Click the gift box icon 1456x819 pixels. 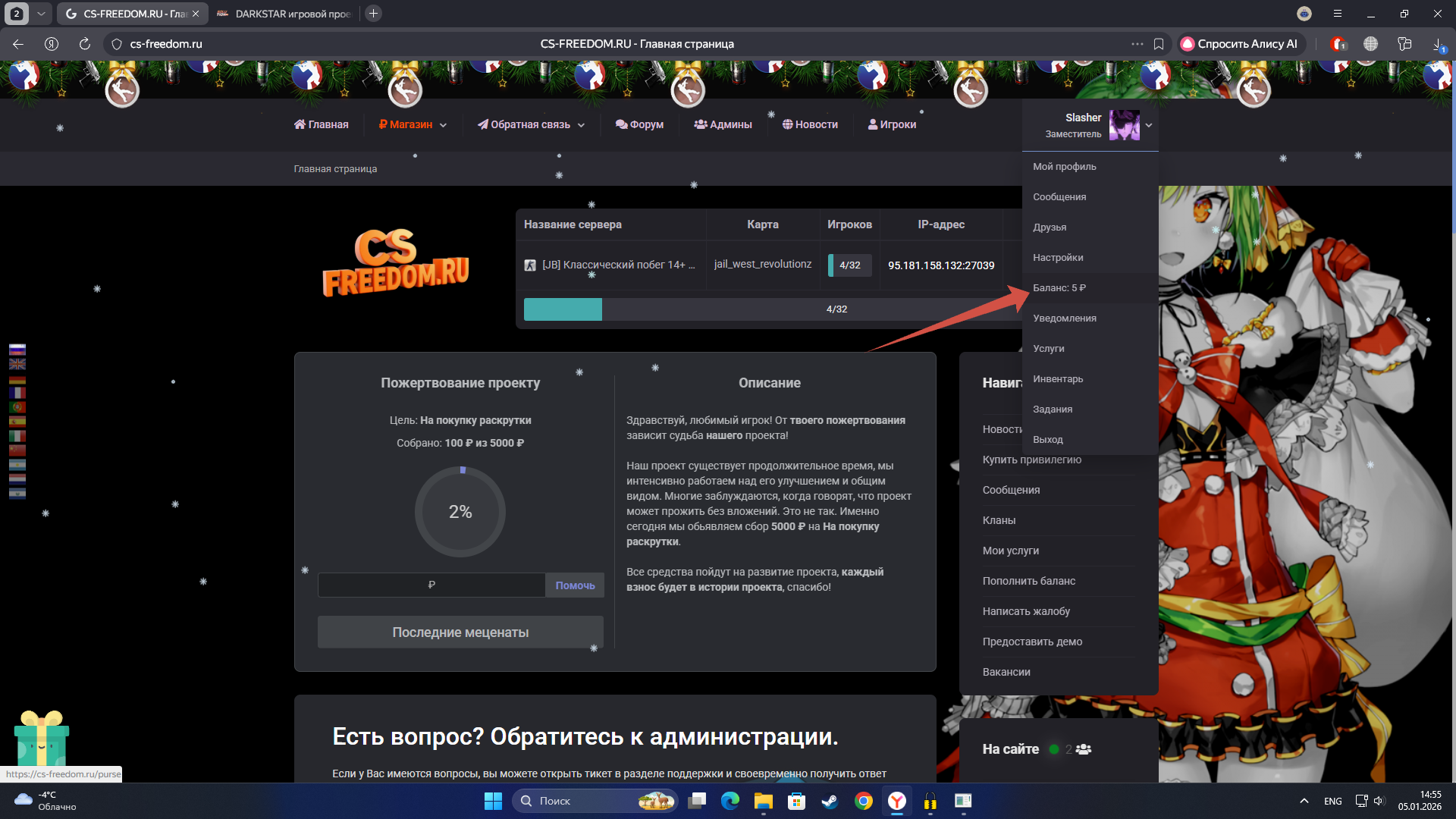[x=42, y=739]
